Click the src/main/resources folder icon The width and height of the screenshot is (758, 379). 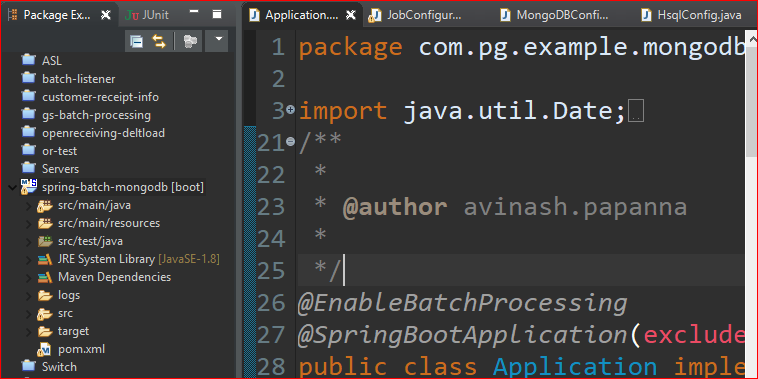click(45, 223)
